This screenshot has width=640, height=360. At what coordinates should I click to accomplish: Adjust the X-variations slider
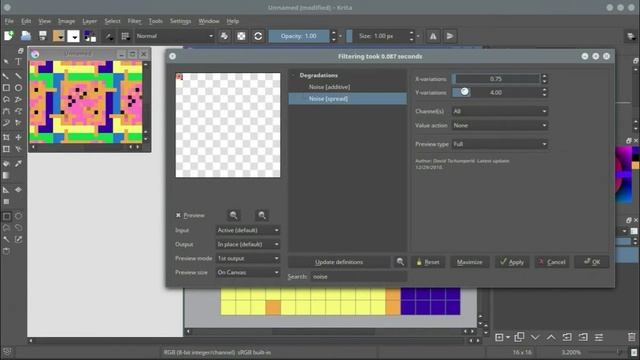(496, 79)
